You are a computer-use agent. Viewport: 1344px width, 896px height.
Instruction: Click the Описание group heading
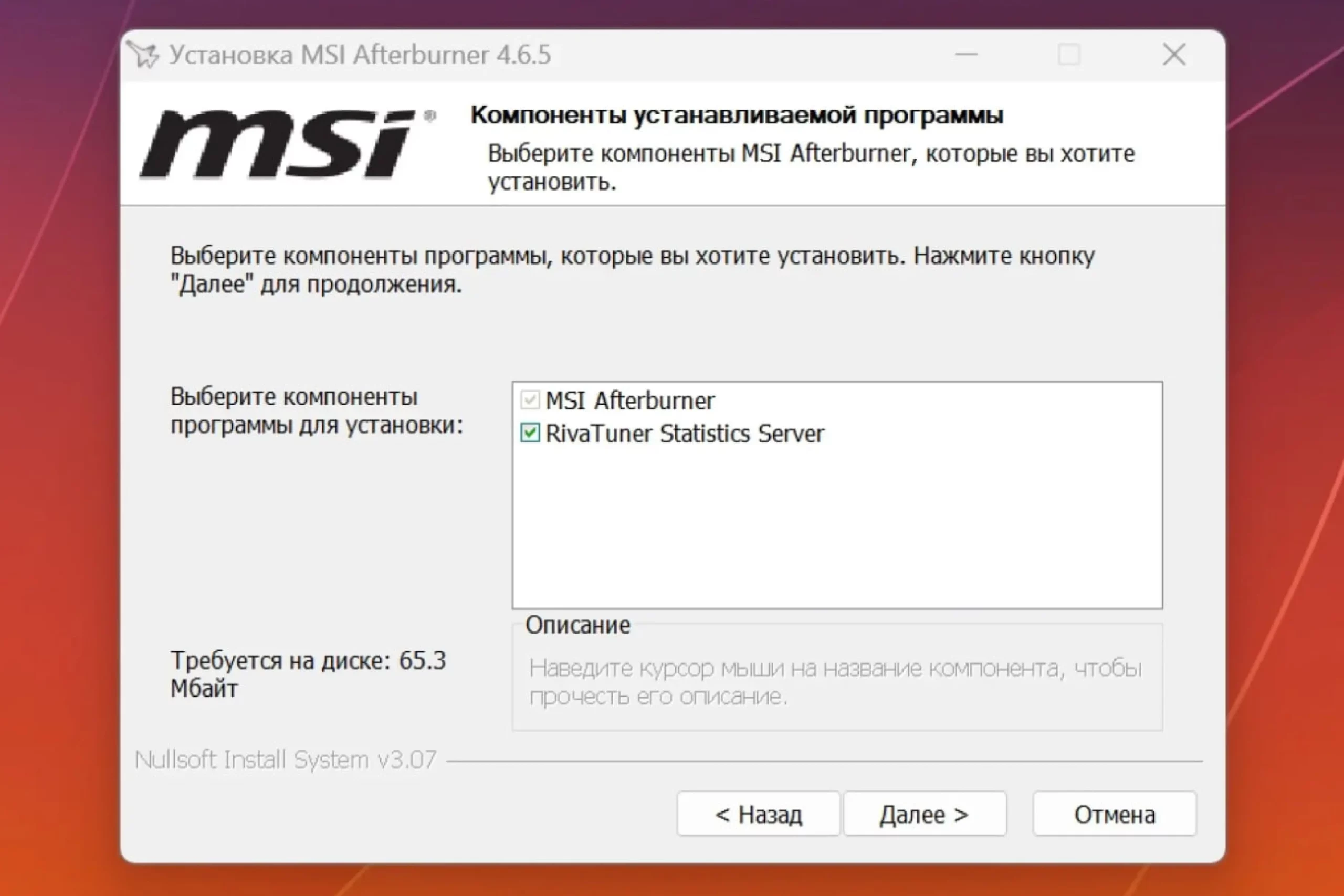[577, 625]
